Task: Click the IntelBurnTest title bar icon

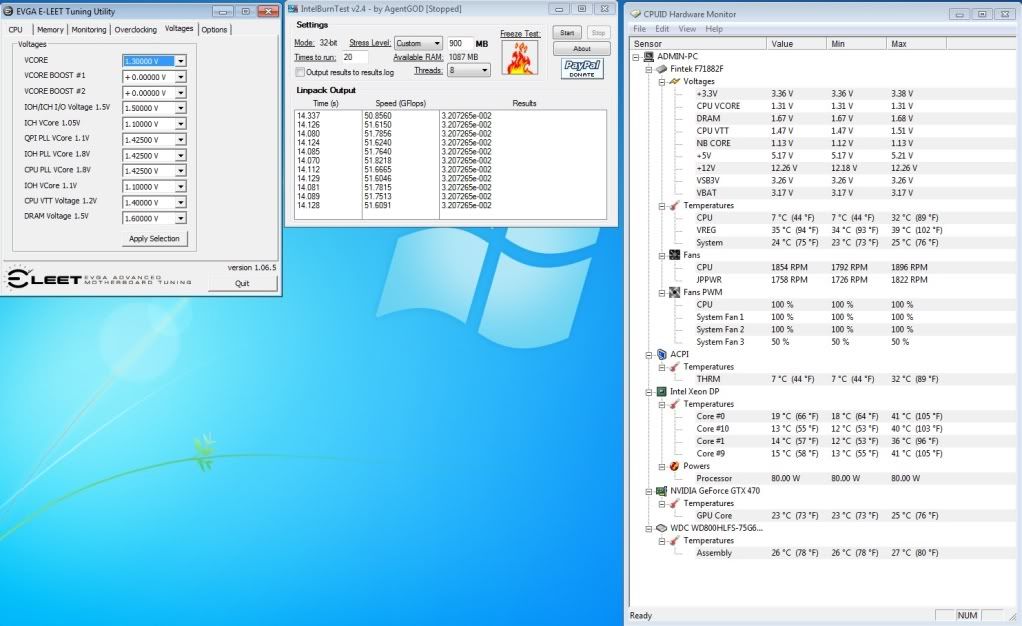Action: click(293, 8)
